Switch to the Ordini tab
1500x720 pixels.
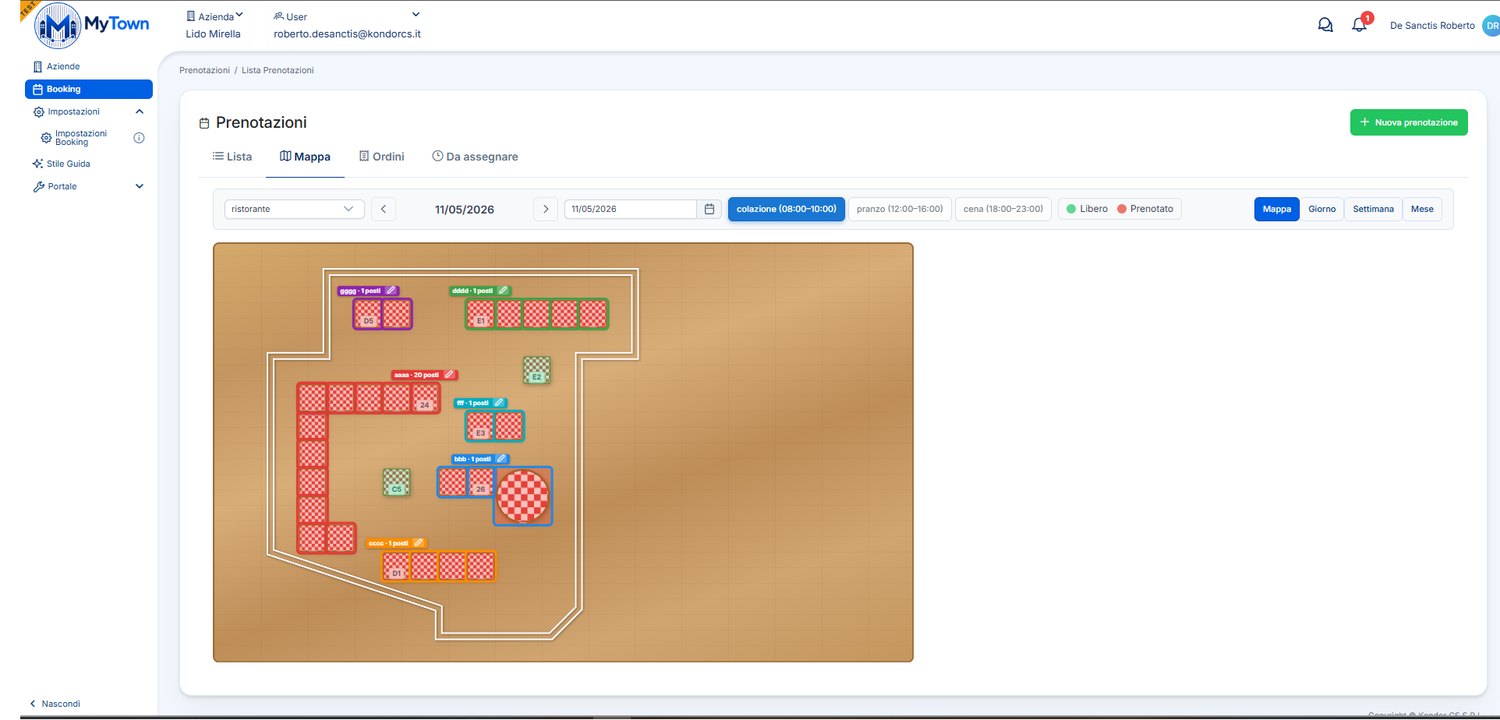pyautogui.click(x=381, y=157)
